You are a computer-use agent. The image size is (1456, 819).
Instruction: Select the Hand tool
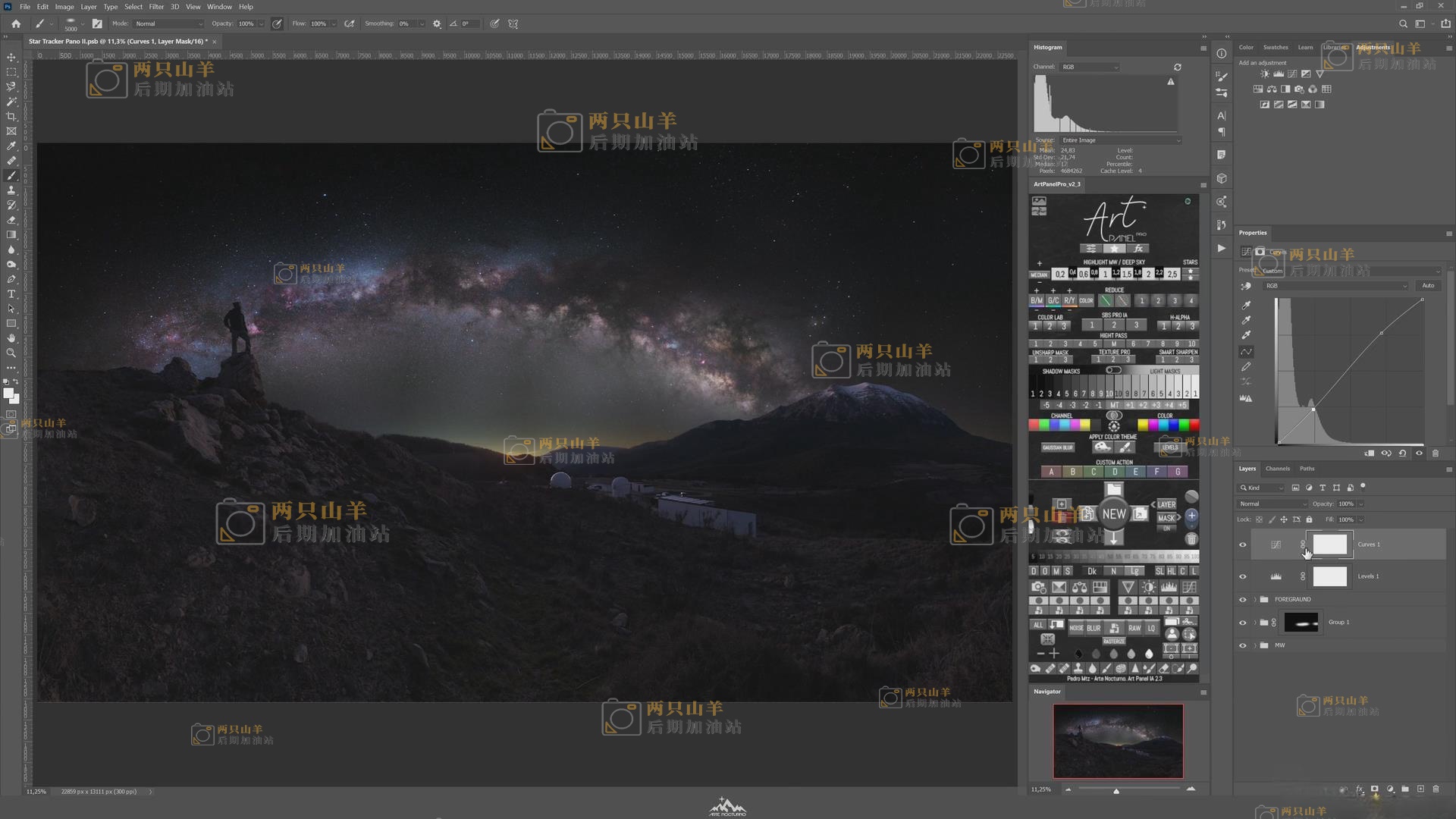tap(11, 338)
